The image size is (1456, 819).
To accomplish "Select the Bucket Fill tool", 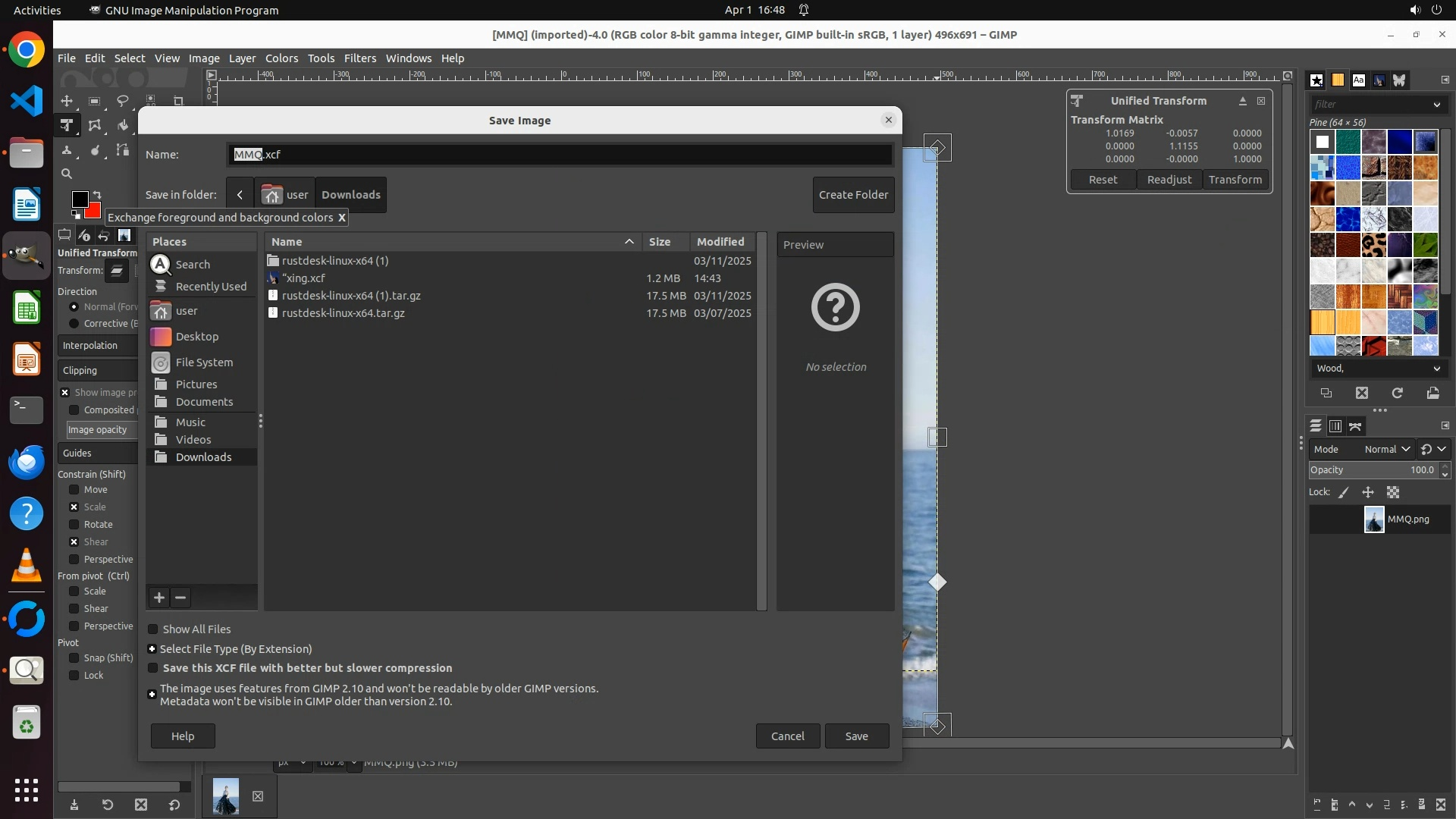I will 123,126.
